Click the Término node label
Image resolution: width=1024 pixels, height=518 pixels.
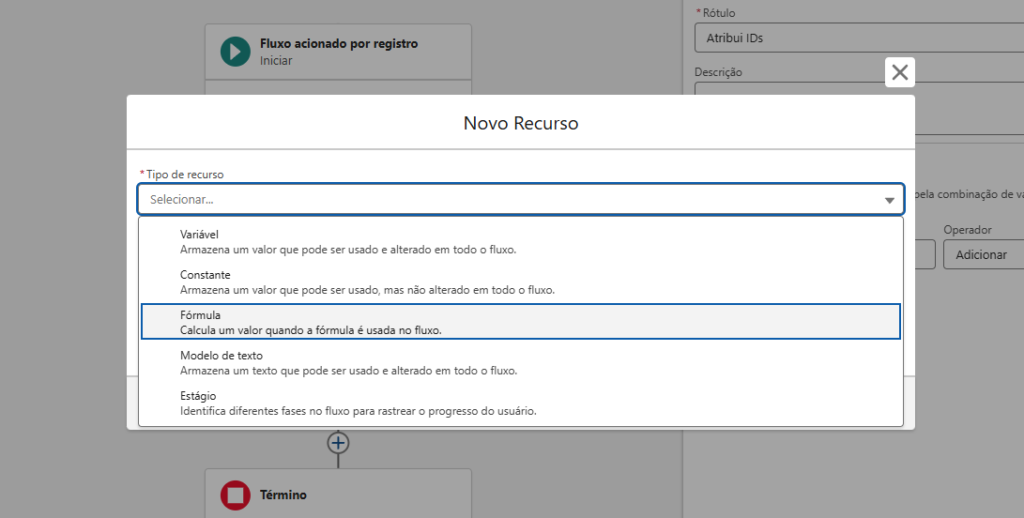coord(283,495)
